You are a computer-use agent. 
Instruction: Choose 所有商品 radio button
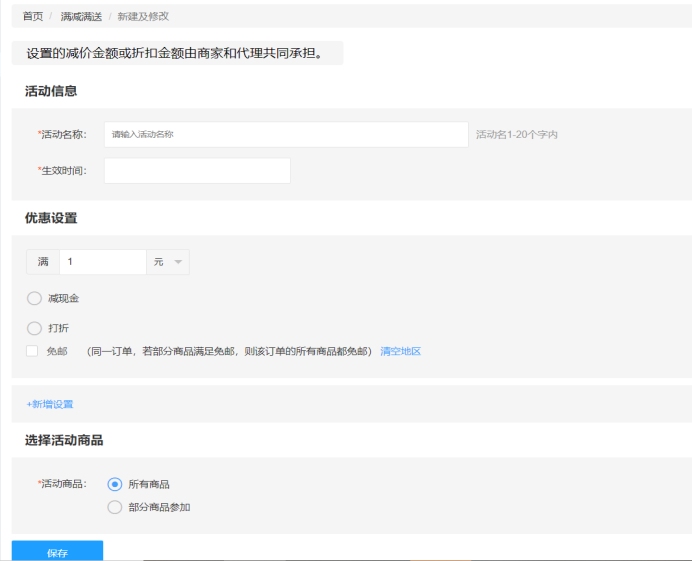(115, 484)
